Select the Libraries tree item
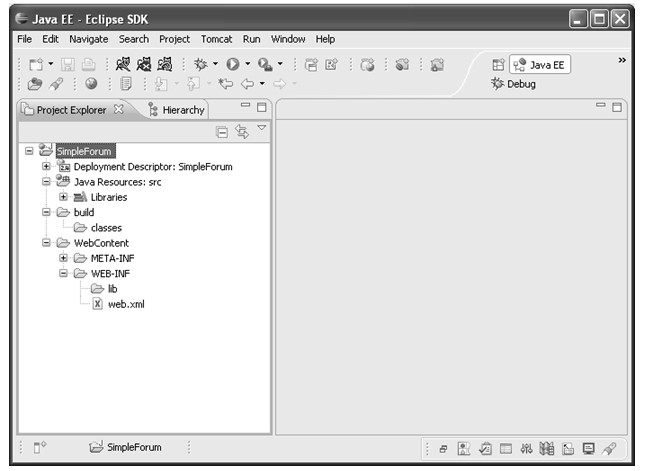This screenshot has height=471, width=653. click(109, 197)
